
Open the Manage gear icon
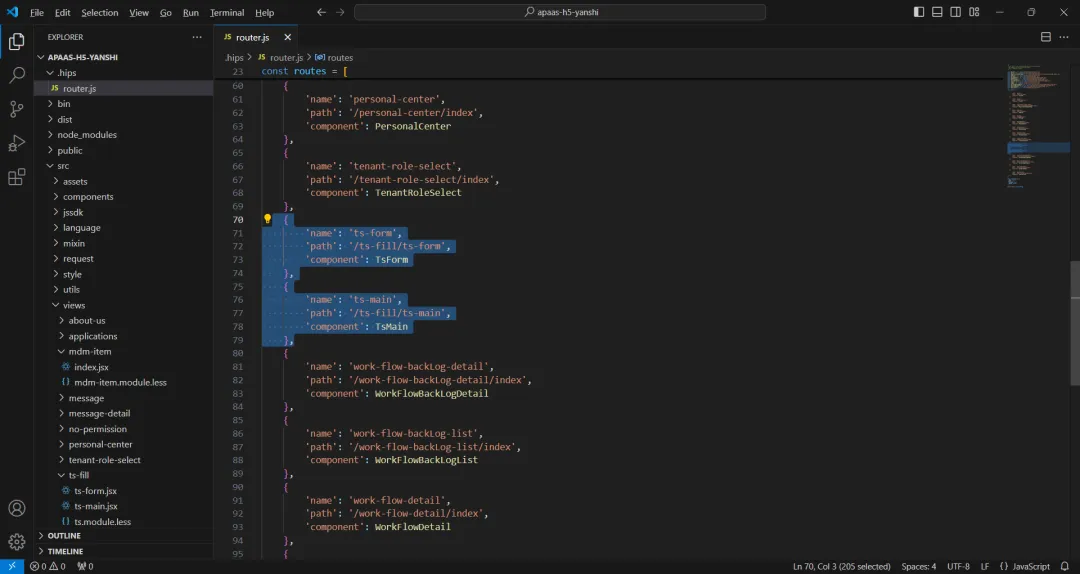17,542
